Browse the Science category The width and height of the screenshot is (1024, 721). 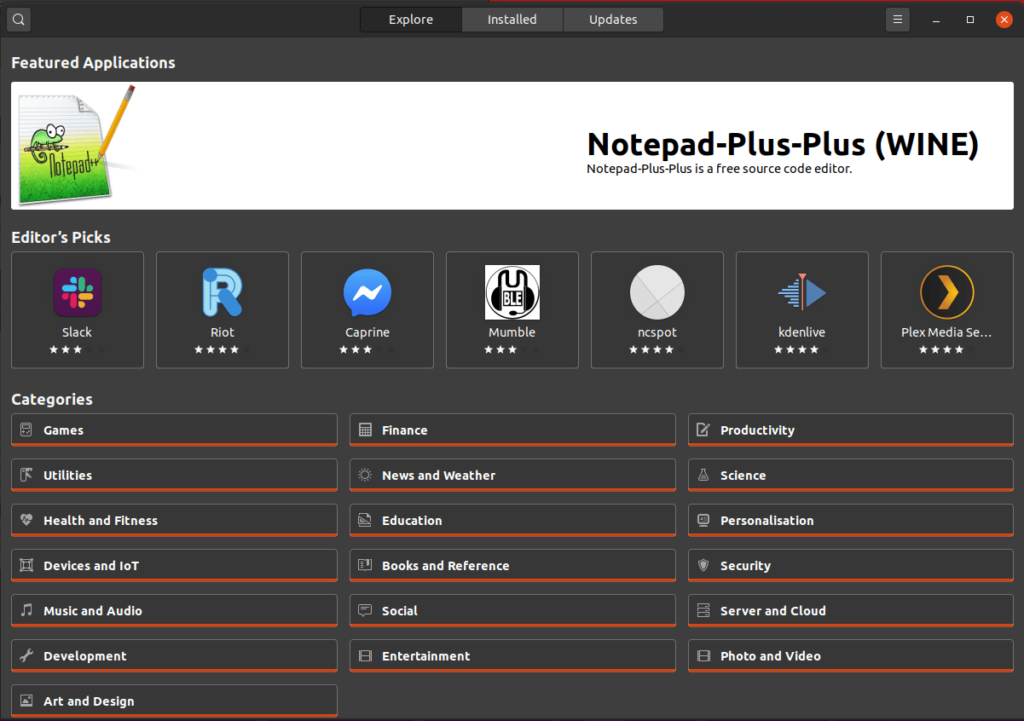pos(851,475)
